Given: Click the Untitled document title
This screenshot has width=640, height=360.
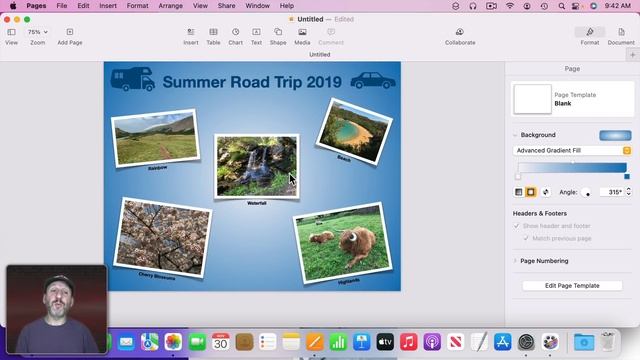Looking at the screenshot, I should point(310,19).
